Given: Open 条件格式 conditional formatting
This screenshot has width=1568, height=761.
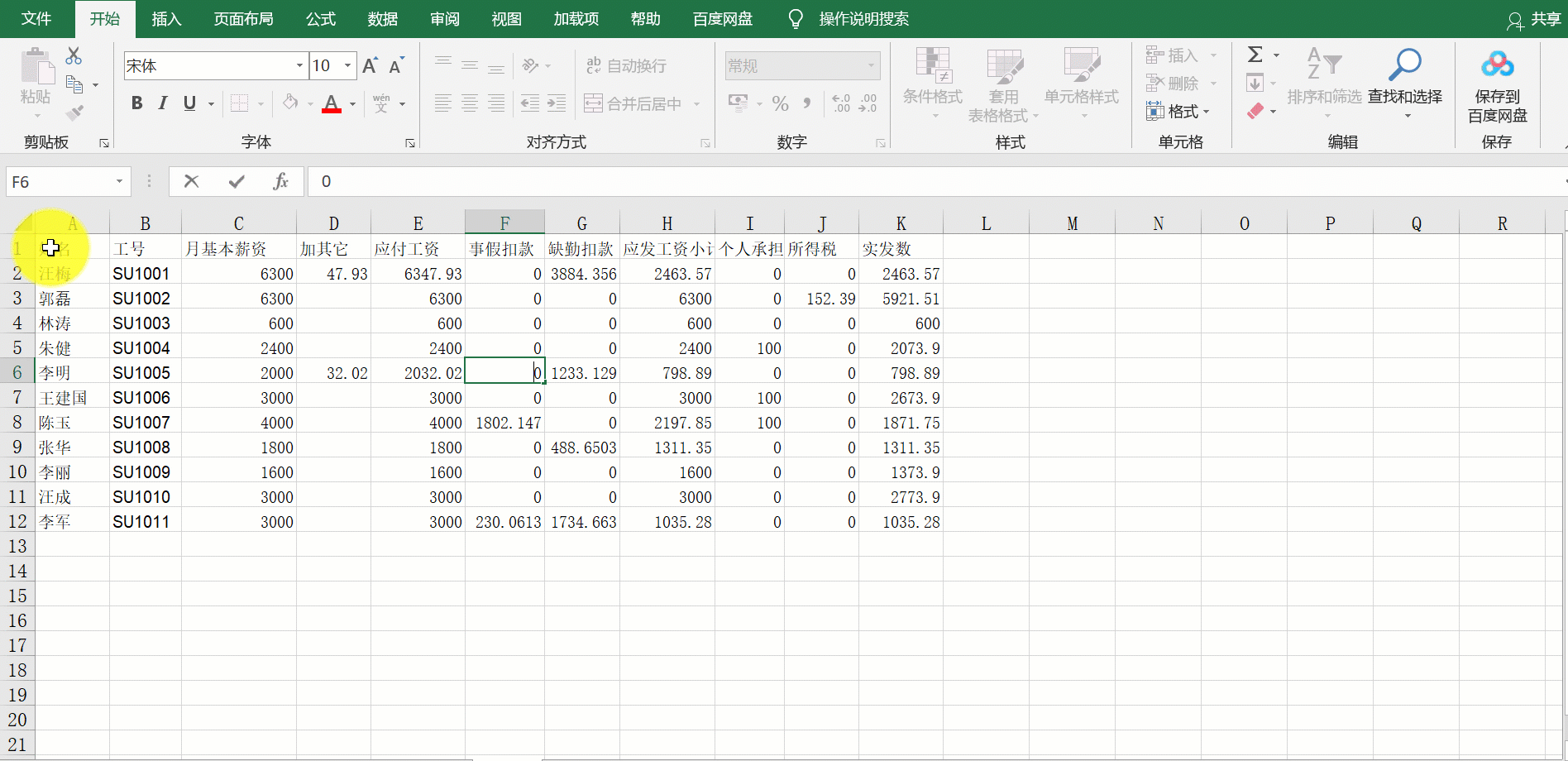Looking at the screenshot, I should click(x=933, y=83).
